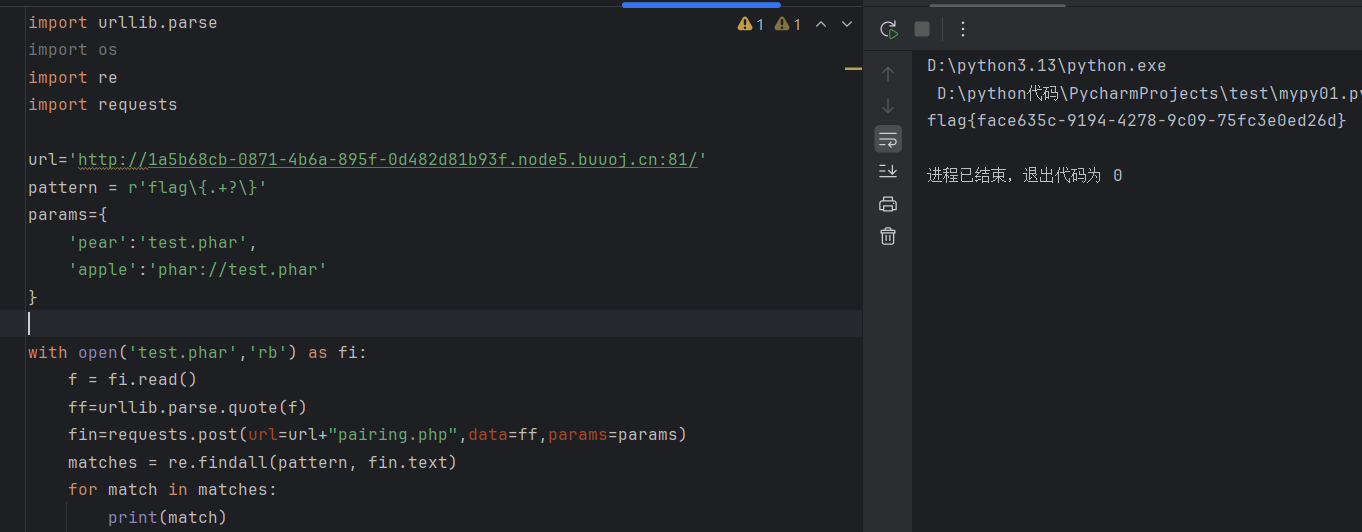The image size is (1362, 532).
Task: Click the unused 'import os' line
Action: 72,50
